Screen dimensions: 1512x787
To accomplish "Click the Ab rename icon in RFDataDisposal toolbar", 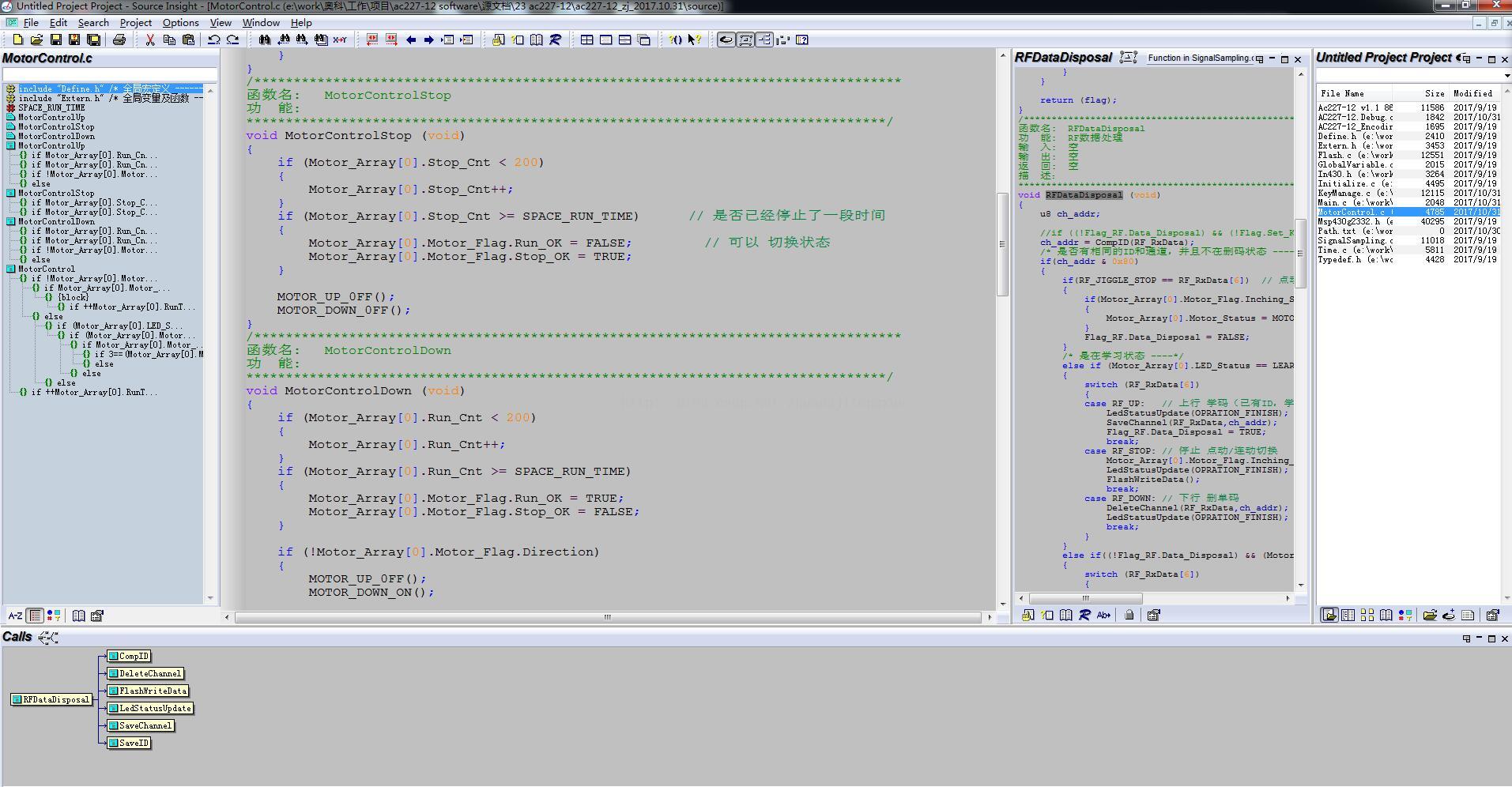I will [x=1104, y=615].
